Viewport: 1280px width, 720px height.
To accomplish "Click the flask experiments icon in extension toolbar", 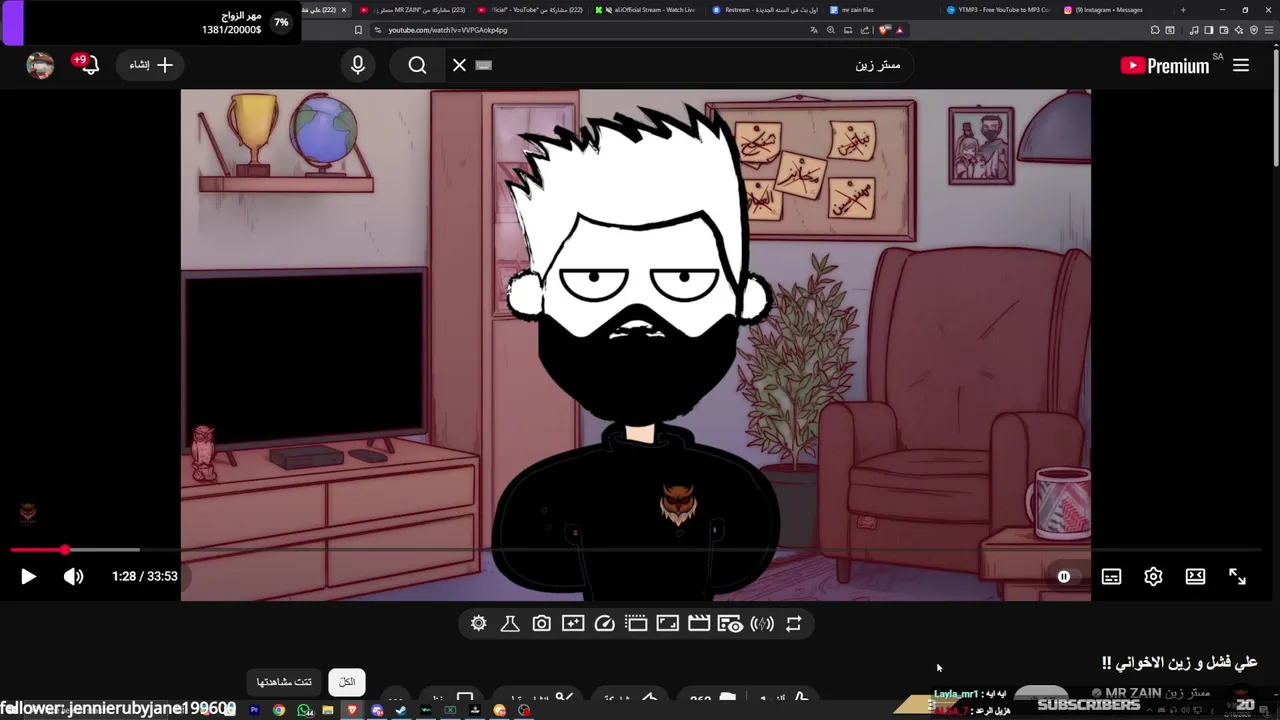I will coord(510,623).
